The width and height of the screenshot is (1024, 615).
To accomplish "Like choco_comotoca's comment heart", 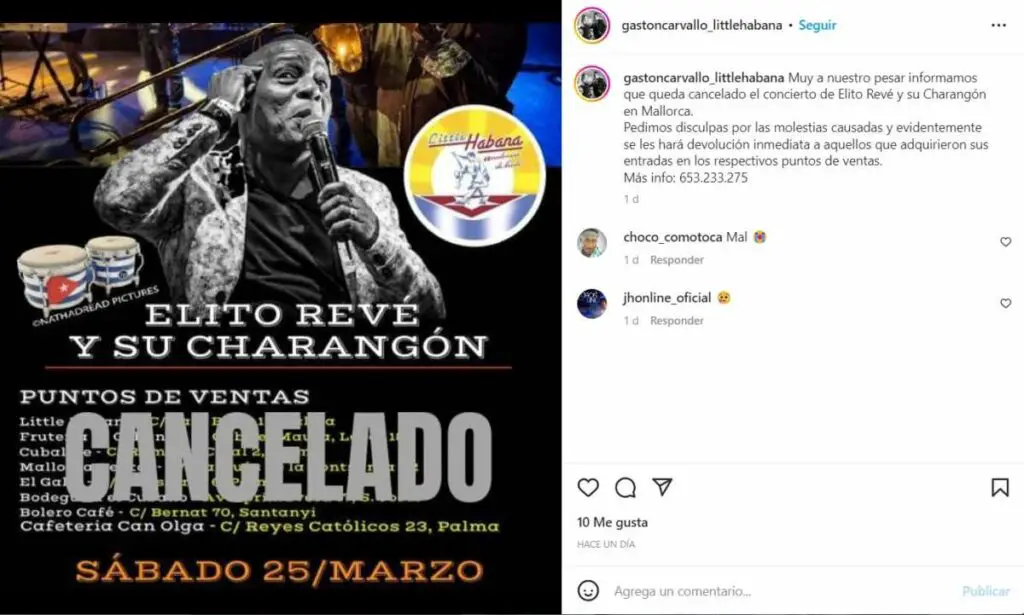I will 1006,242.
